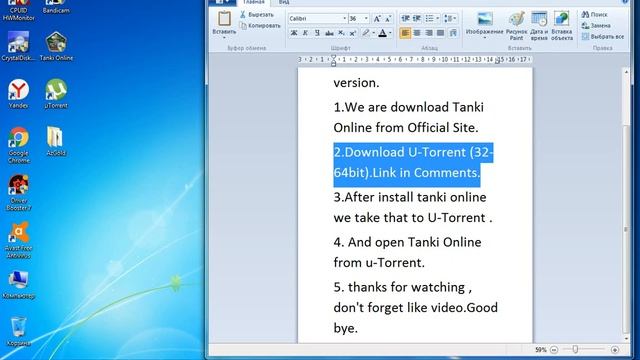This screenshot has height=360, width=640.
Task: Select align text left
Action: [405, 33]
